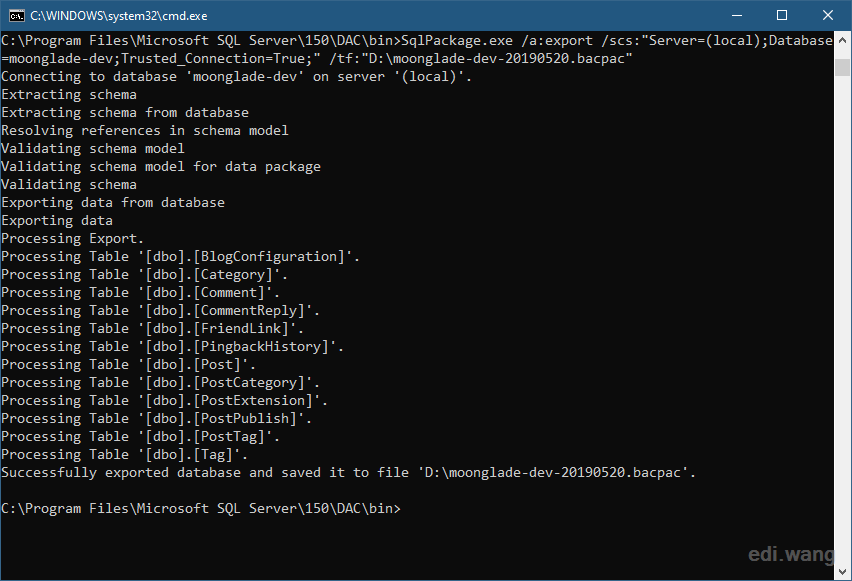Click the PingbackHistory table output line
The image size is (852, 581).
(x=172, y=347)
